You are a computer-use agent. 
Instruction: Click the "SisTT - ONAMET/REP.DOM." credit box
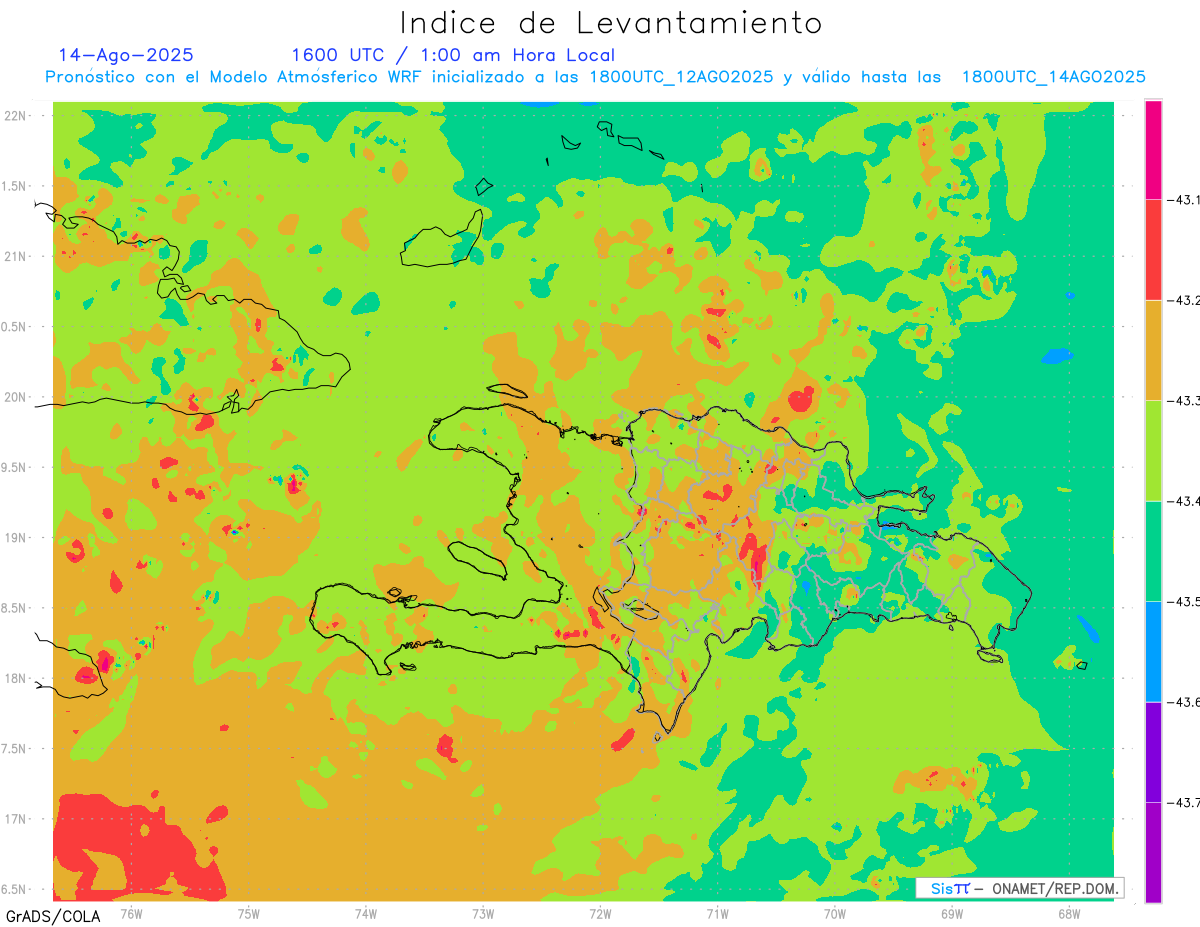pyautogui.click(x=1019, y=888)
